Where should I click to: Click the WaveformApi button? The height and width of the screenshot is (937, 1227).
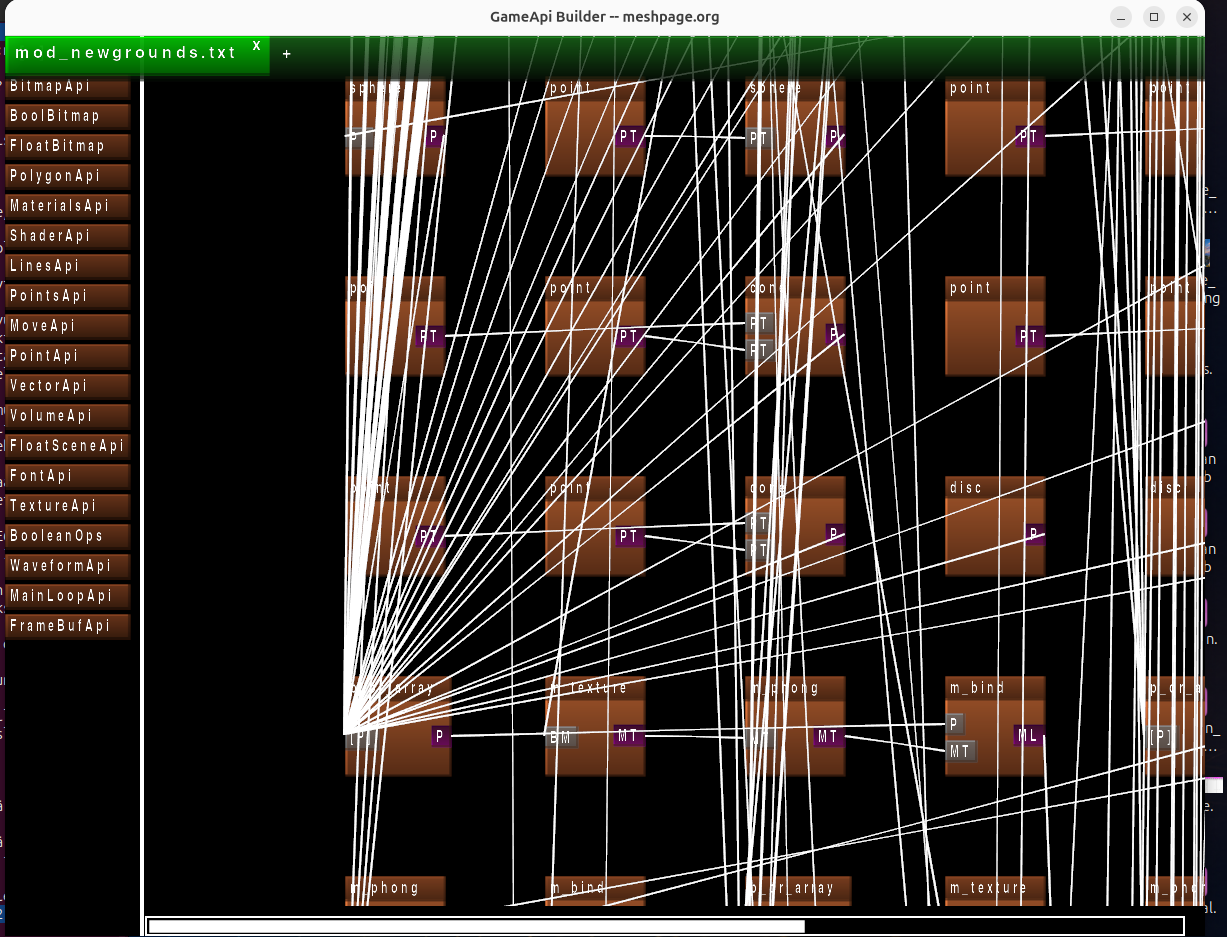click(67, 566)
